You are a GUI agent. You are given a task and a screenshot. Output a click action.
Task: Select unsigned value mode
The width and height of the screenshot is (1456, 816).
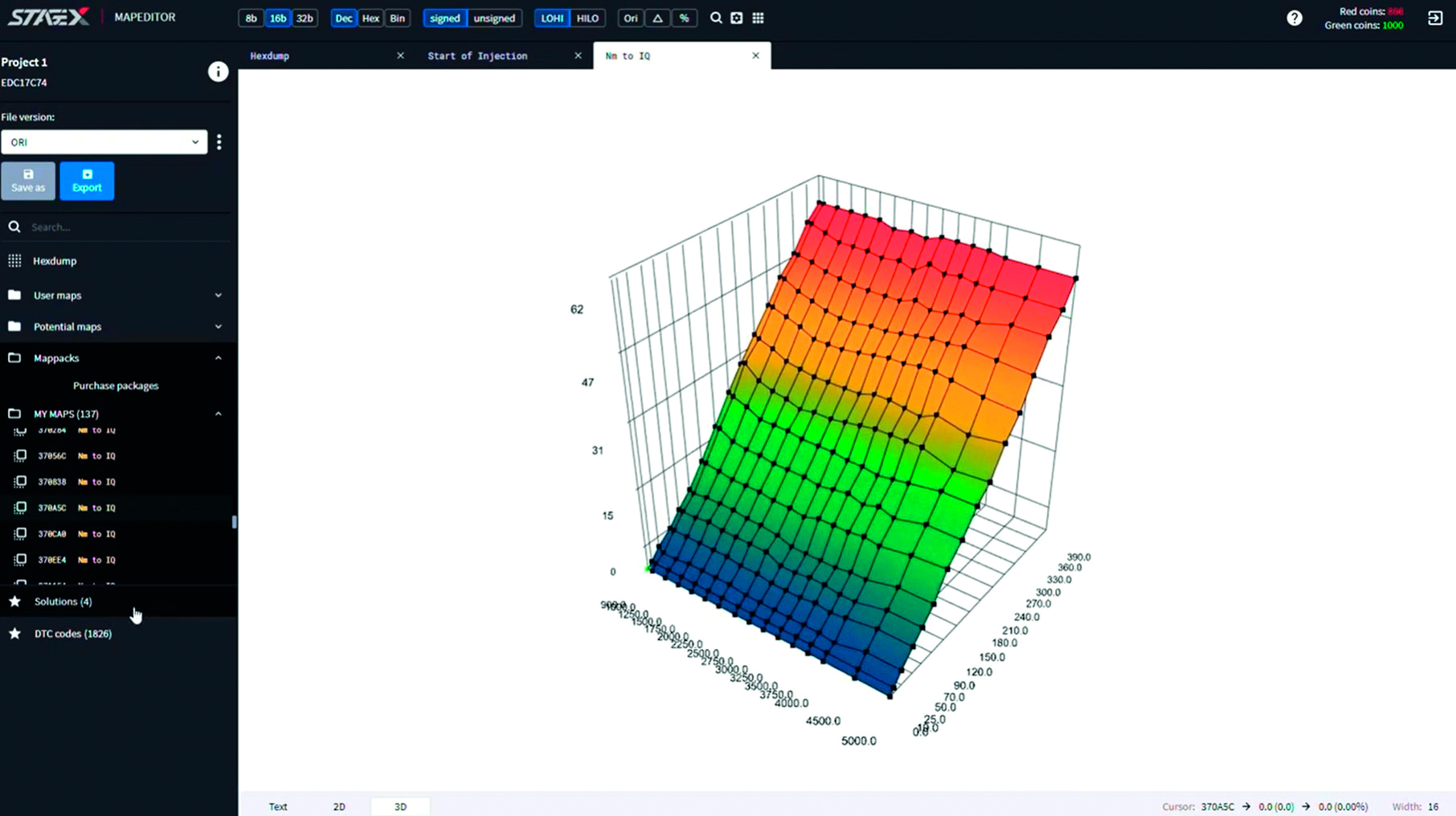click(494, 18)
